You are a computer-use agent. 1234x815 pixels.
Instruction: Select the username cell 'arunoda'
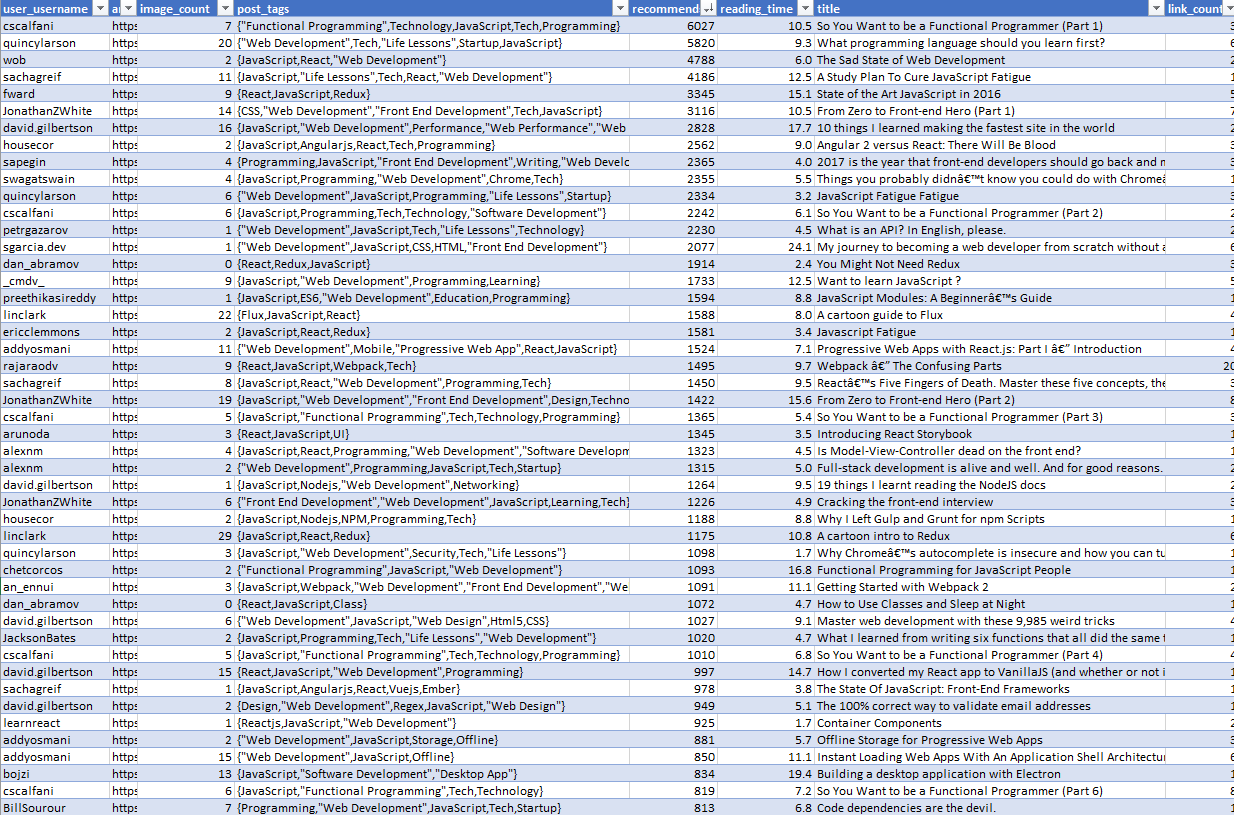26,434
